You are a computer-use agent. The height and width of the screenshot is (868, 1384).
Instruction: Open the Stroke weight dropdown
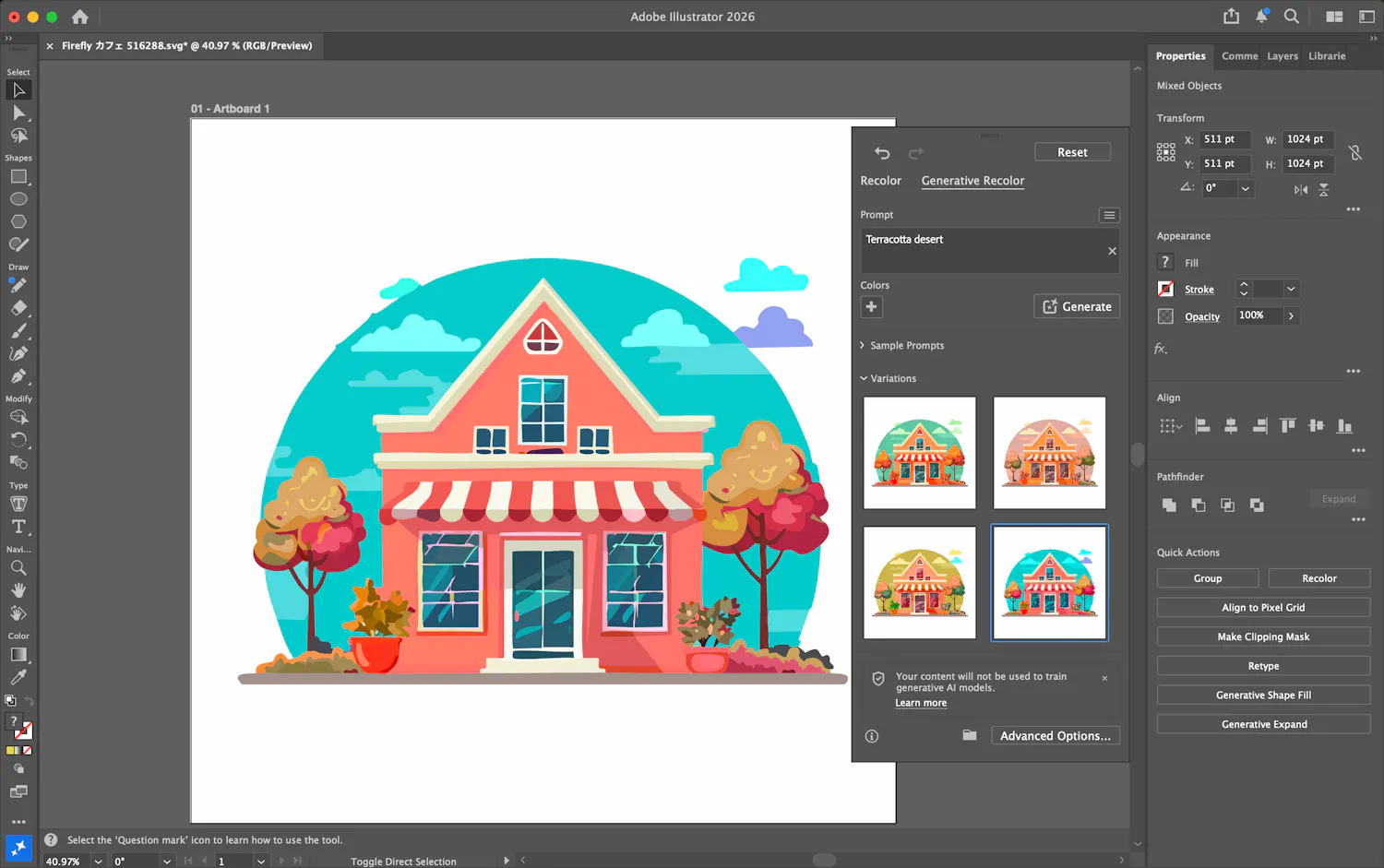click(1291, 290)
